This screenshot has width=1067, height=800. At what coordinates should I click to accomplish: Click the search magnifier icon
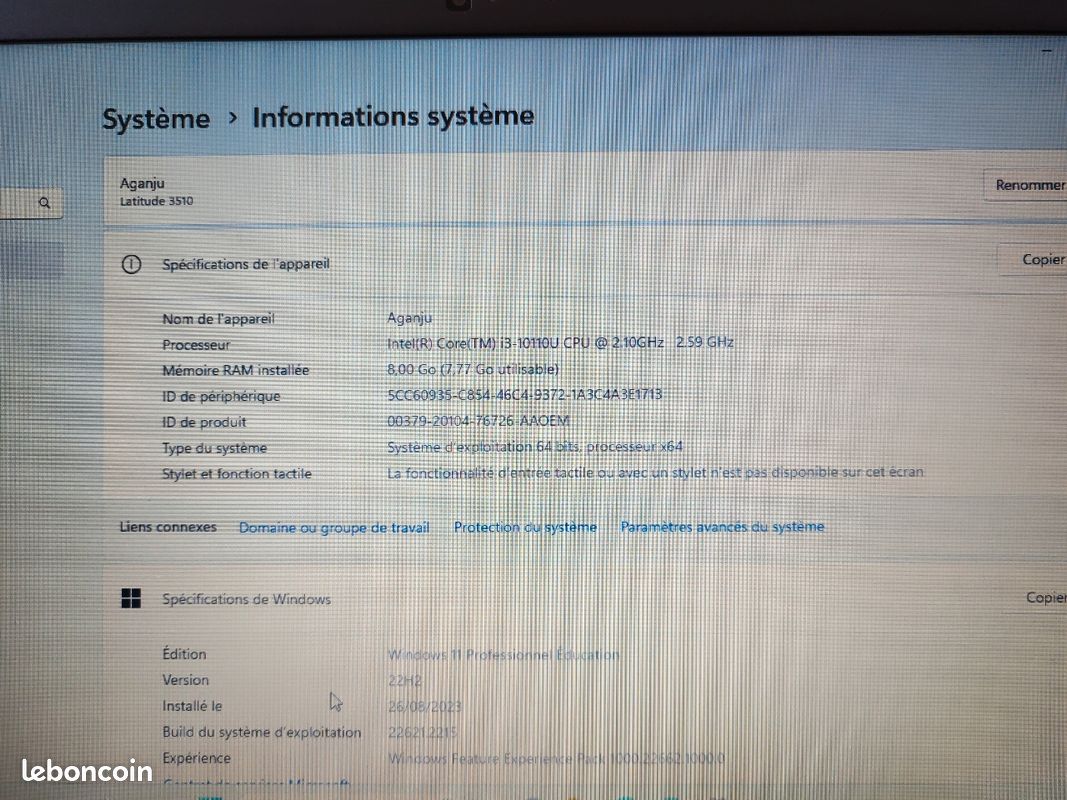point(44,203)
